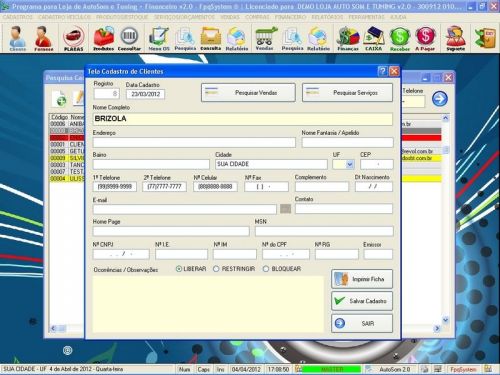This screenshot has height=375, width=500.
Task: Open the Produtos toolbox icon
Action: click(x=104, y=38)
